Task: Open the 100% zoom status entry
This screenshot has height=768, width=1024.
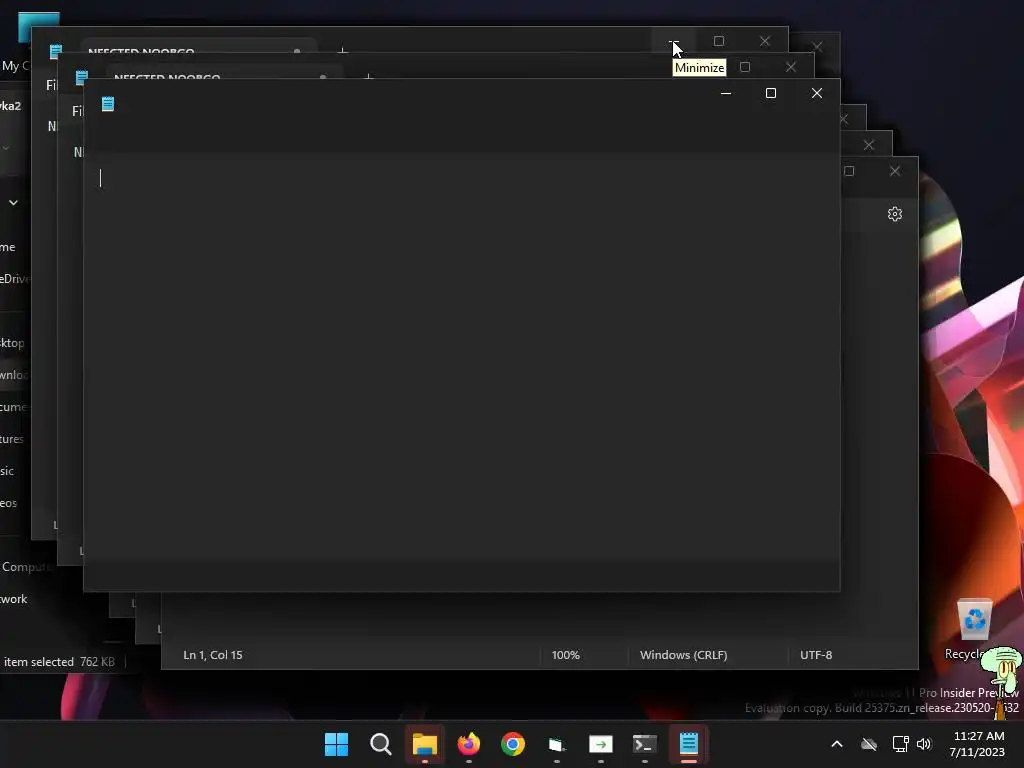Action: pos(566,655)
